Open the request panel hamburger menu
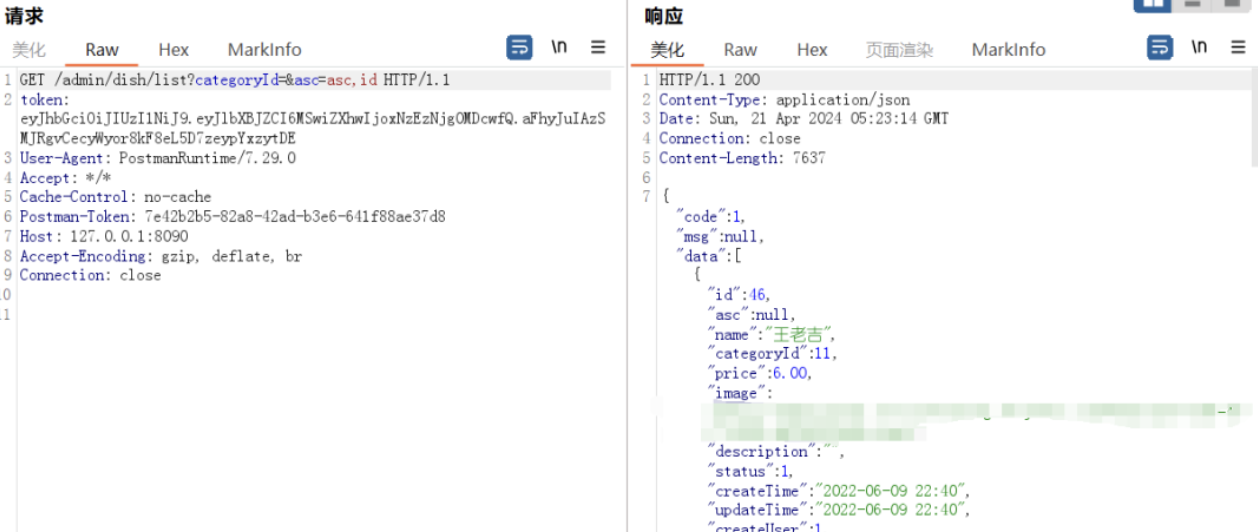Viewport: 1258px width, 532px height. (x=598, y=47)
